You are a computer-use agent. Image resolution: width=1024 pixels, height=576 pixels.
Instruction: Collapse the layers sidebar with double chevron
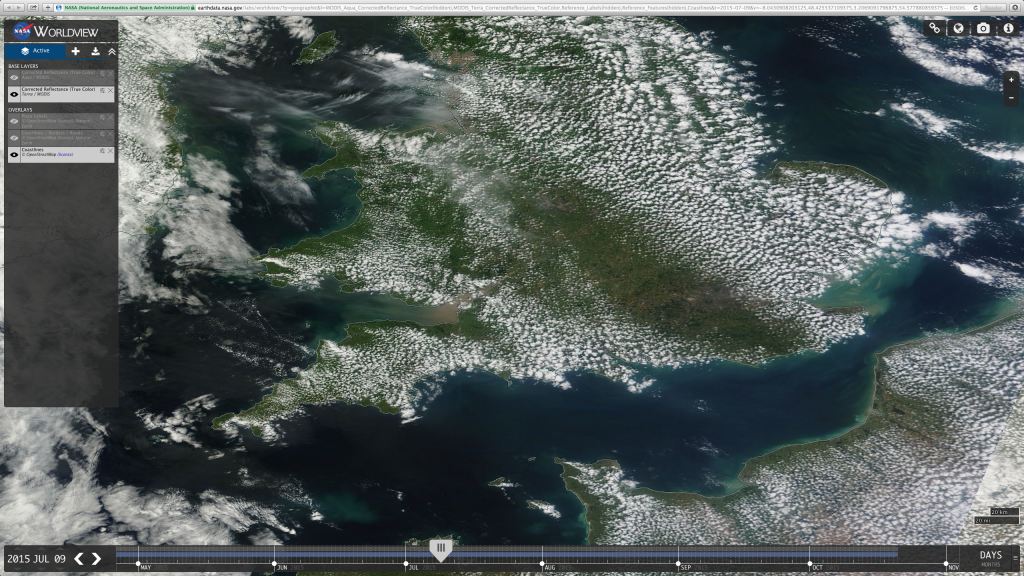112,51
